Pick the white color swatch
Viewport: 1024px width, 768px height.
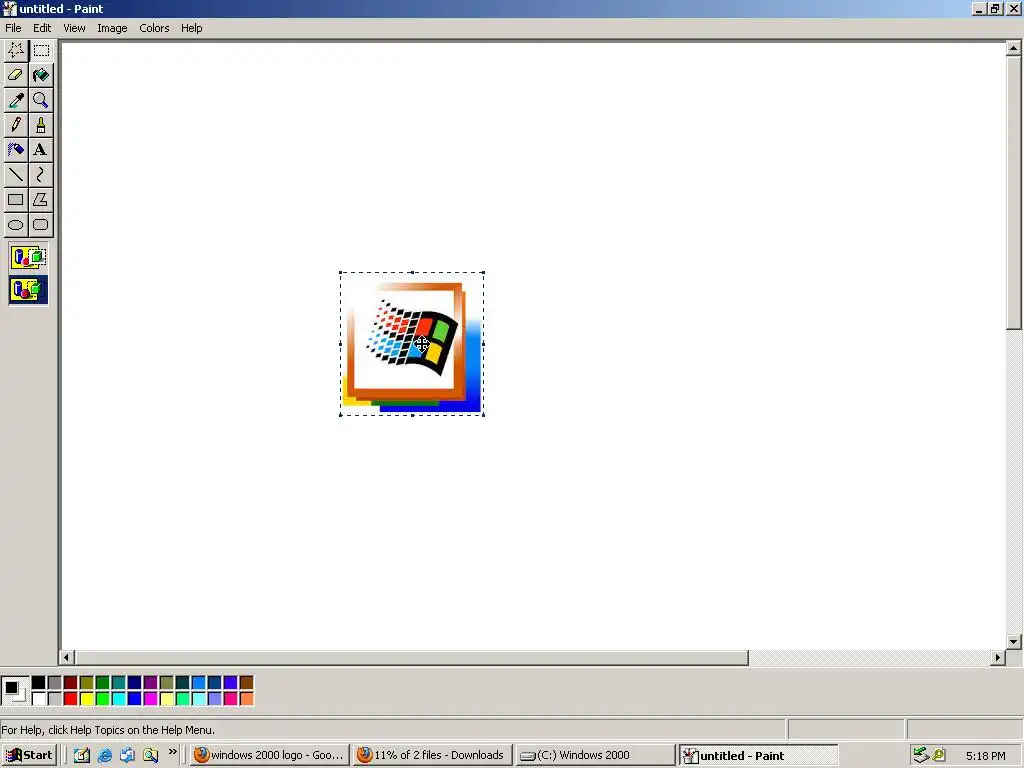click(39, 699)
